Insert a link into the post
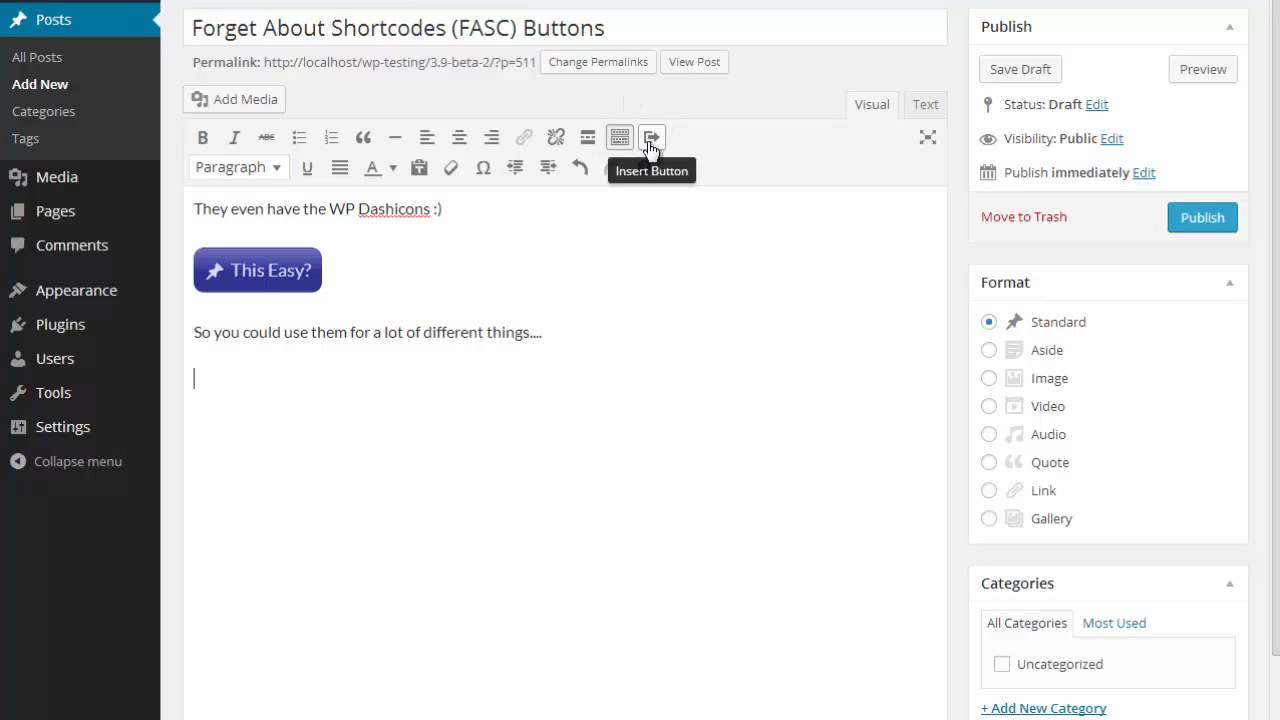This screenshot has height=720, width=1280. click(x=523, y=137)
